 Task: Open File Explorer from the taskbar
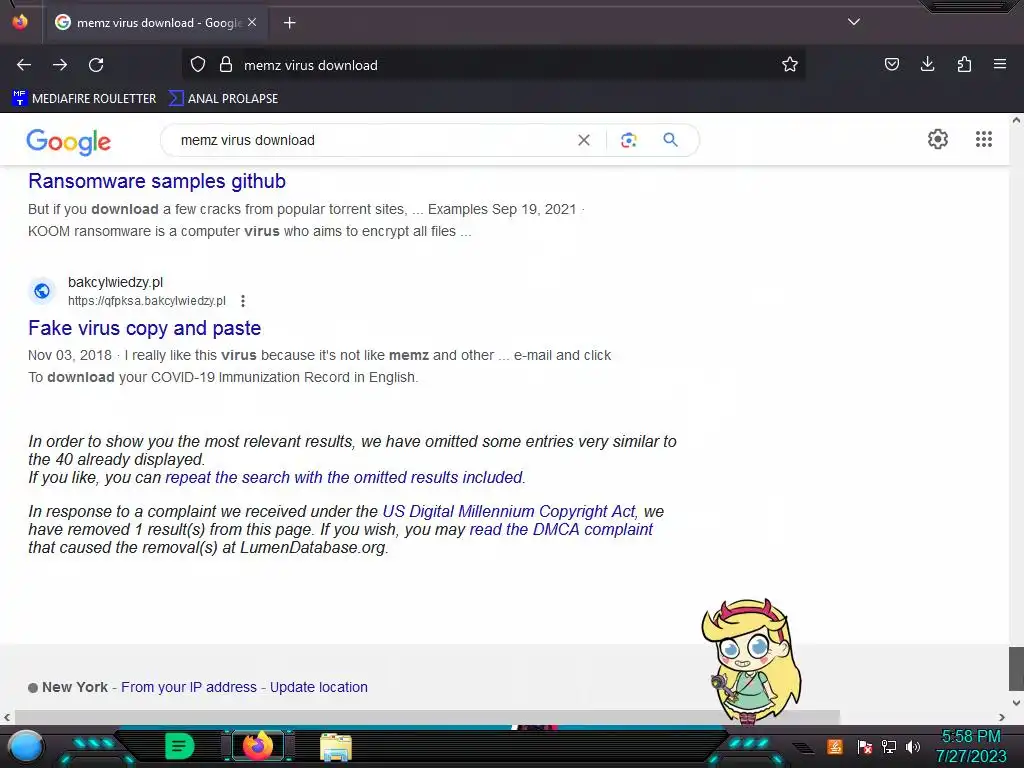[336, 747]
